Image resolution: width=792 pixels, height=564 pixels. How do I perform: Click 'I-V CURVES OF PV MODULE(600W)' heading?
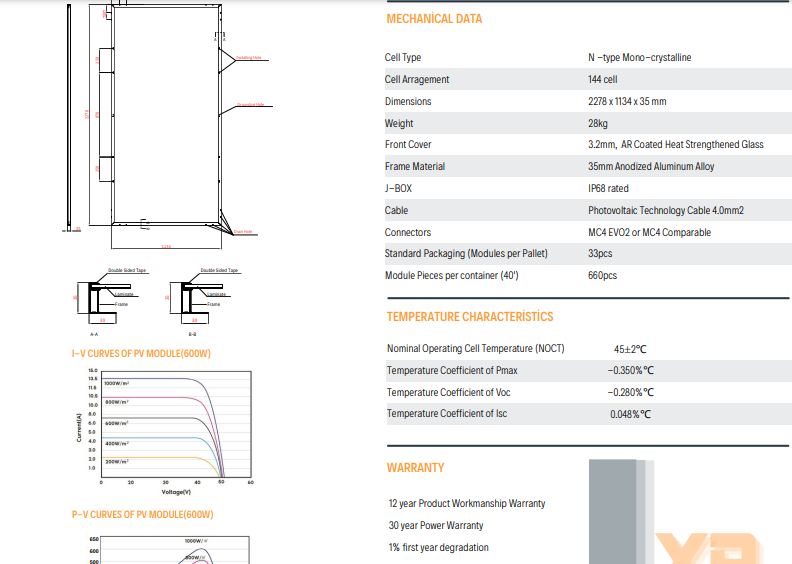[141, 353]
